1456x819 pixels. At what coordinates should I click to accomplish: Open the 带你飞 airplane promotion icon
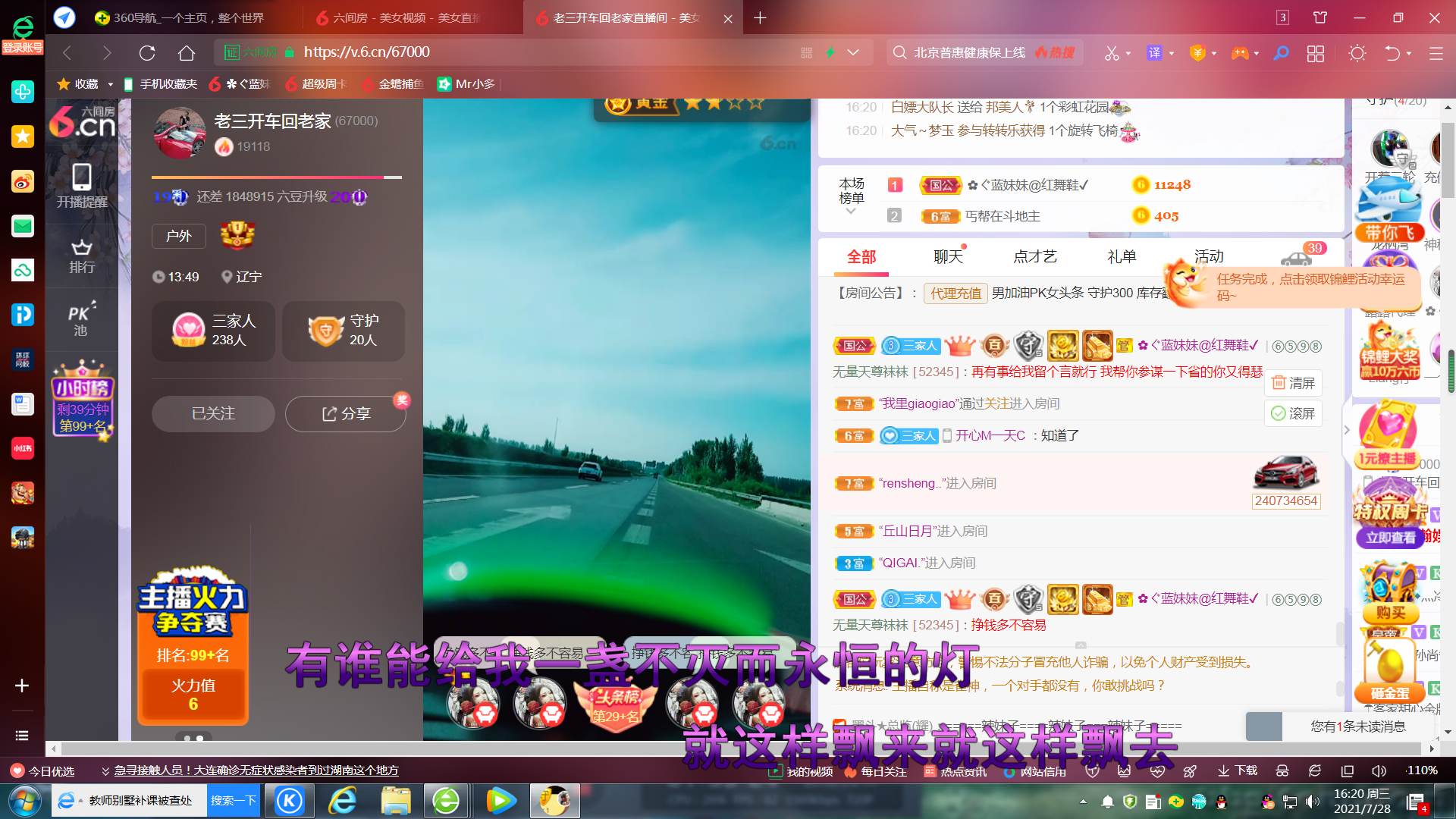pos(1389,210)
